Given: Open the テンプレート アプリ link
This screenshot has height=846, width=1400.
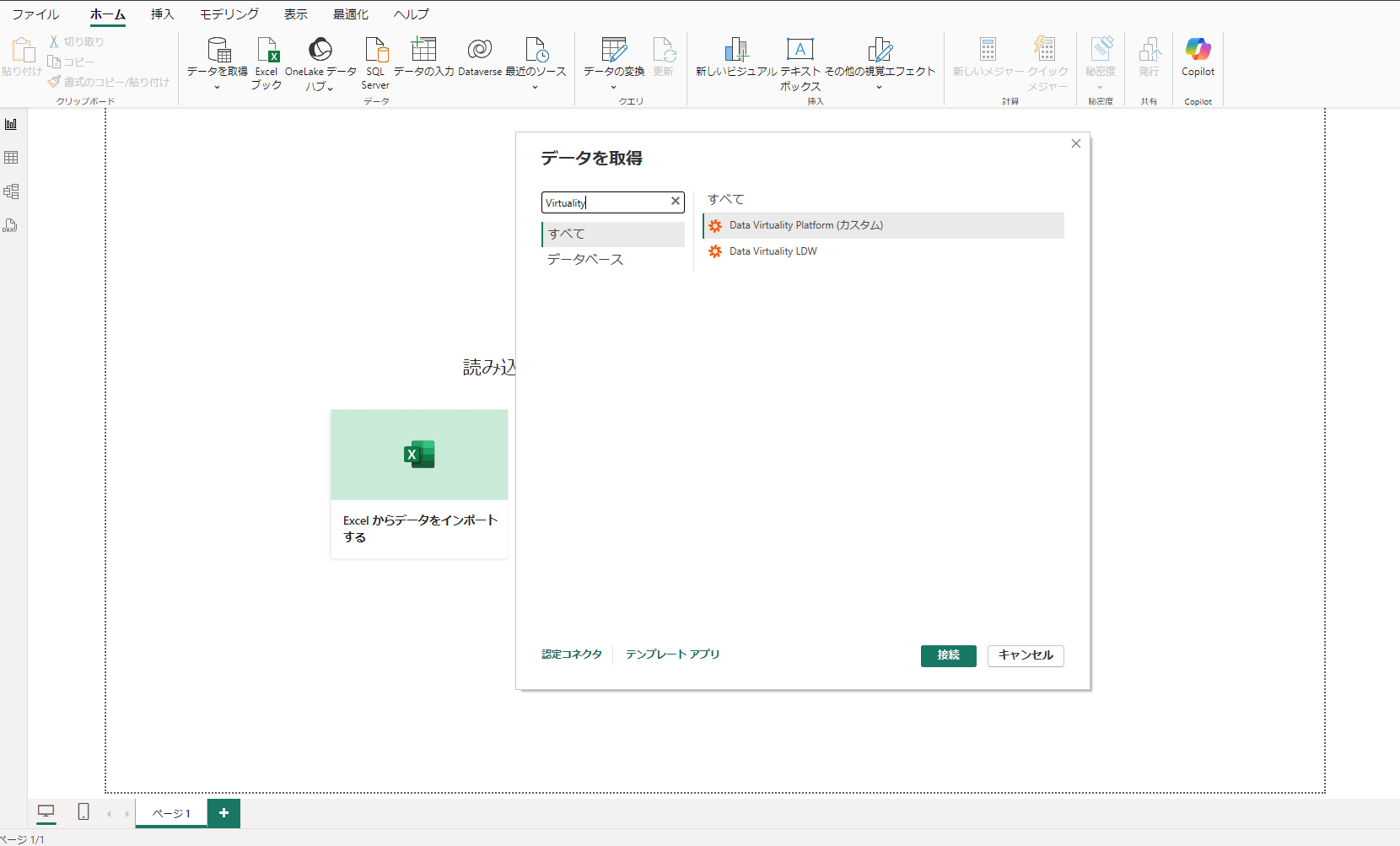Looking at the screenshot, I should [672, 655].
